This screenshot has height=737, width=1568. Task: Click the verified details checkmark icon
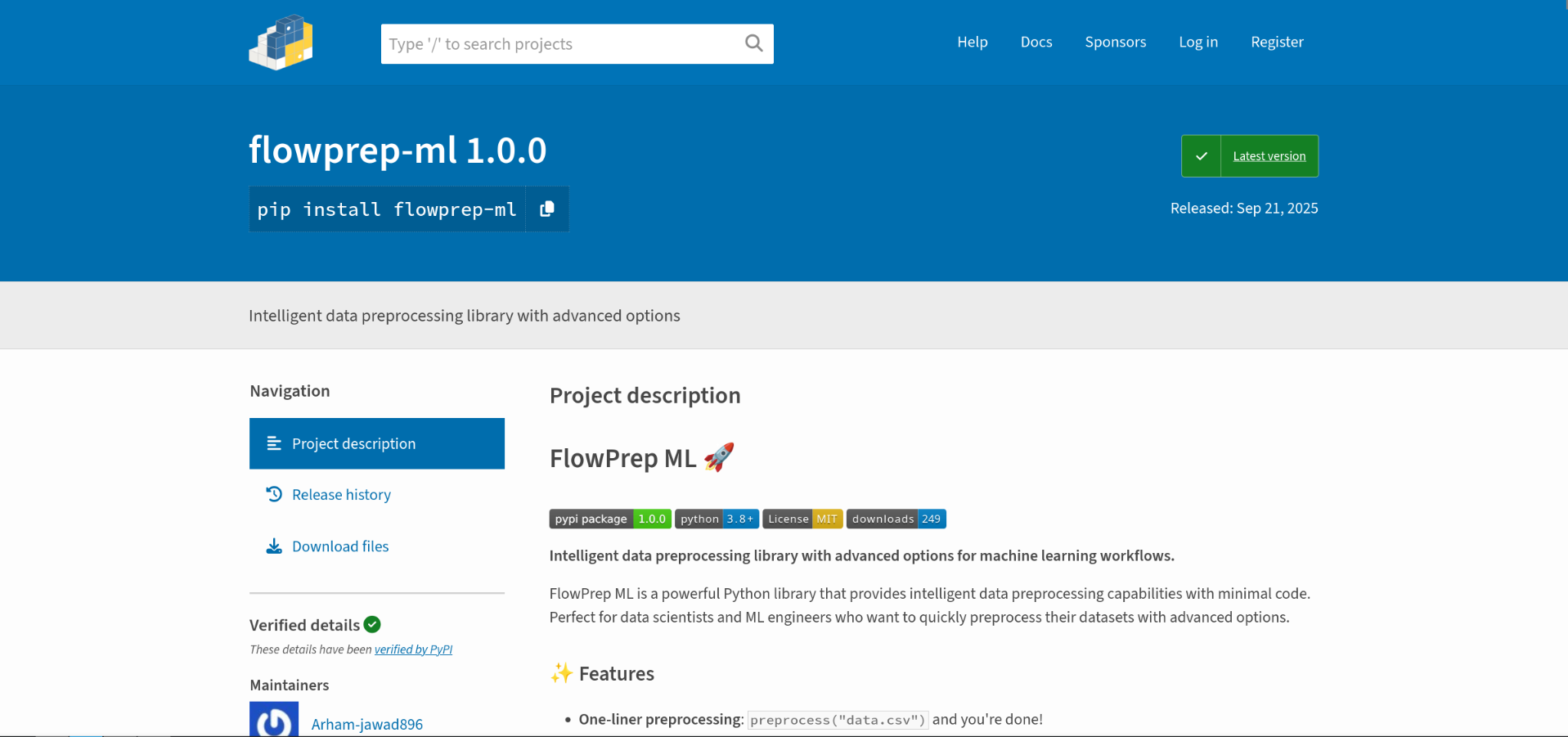pyautogui.click(x=372, y=624)
